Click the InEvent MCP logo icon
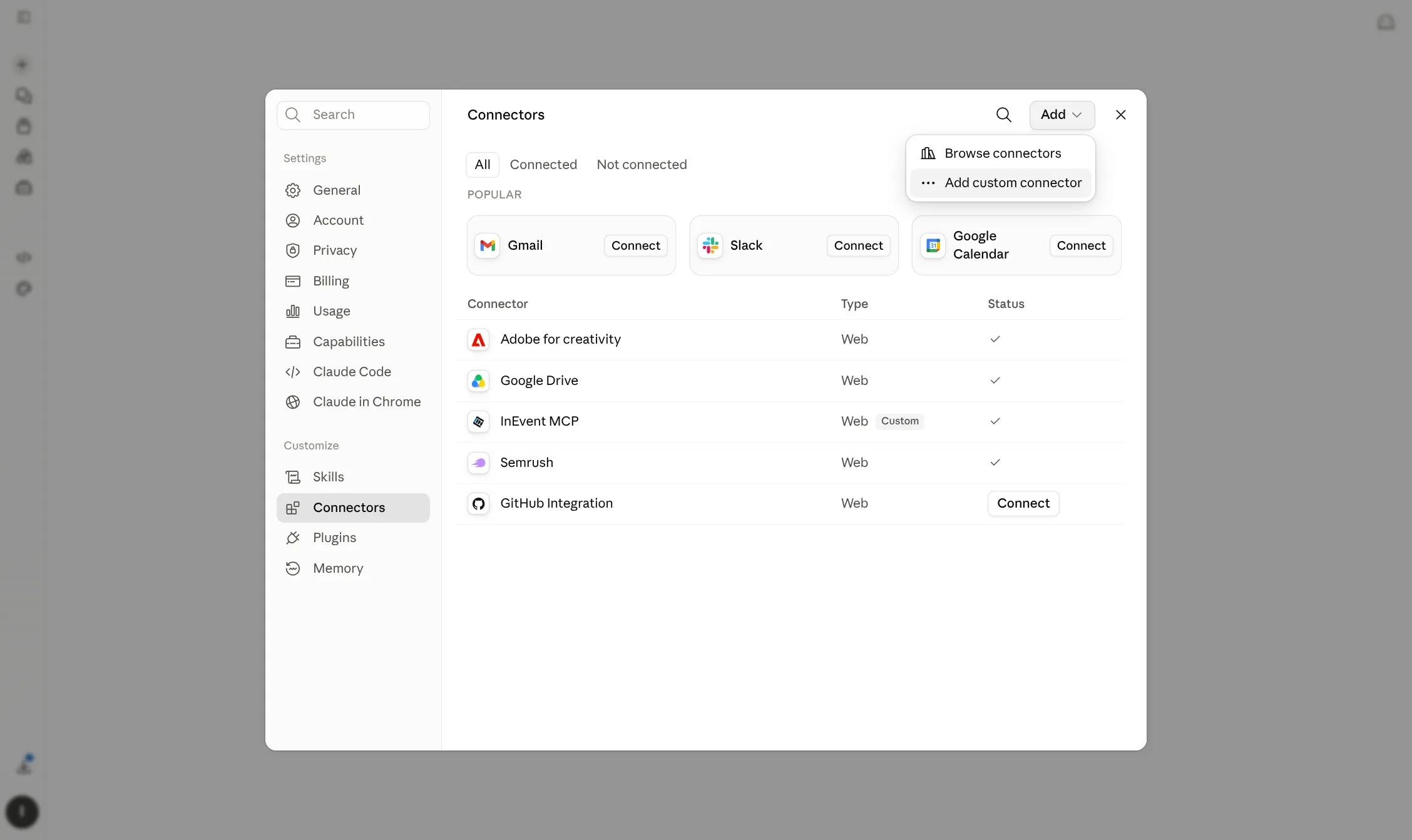Viewport: 1412px width, 840px height. click(x=478, y=421)
